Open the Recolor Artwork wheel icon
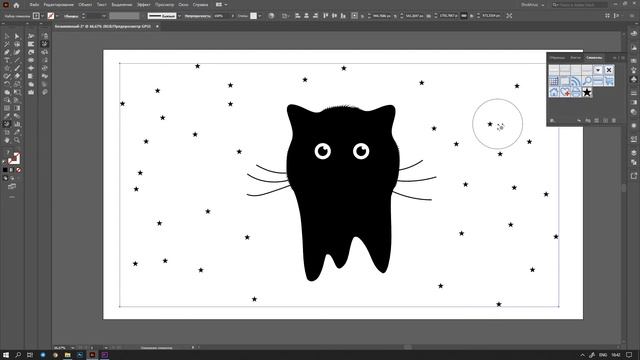The width and height of the screenshot is (640, 360). click(271, 16)
